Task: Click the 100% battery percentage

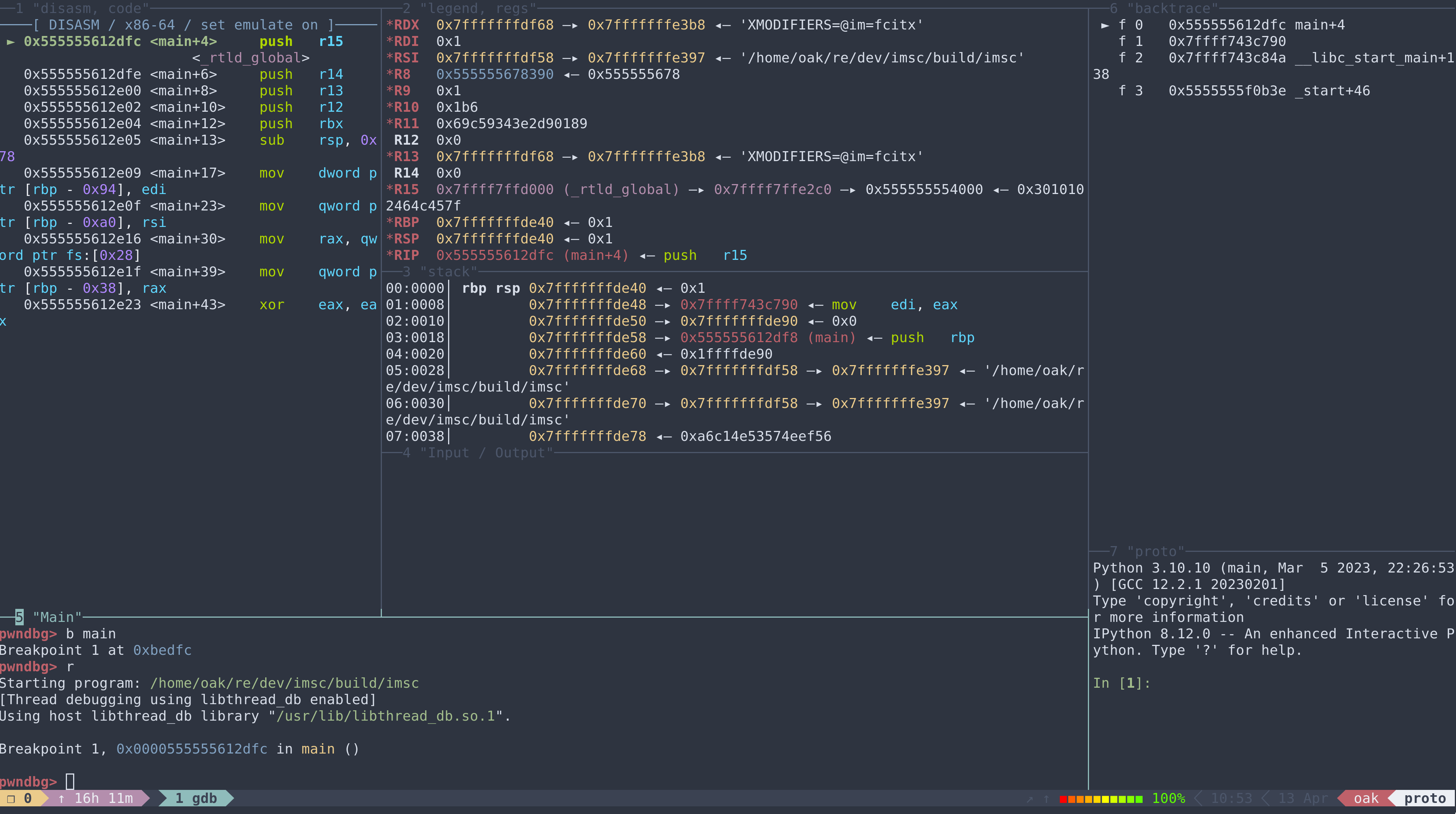Action: [1168, 798]
